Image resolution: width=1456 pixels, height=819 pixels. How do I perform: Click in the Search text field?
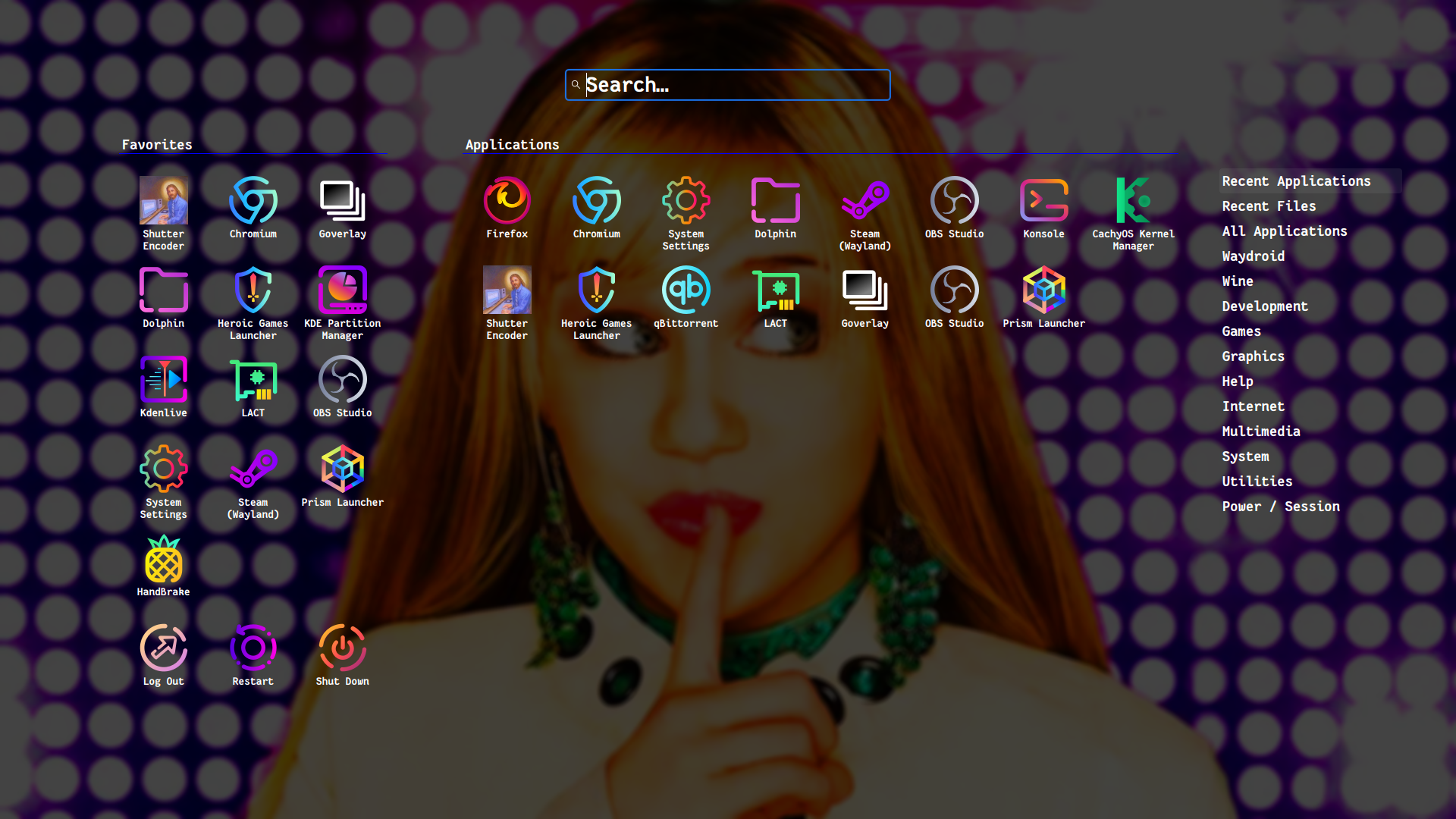[728, 85]
